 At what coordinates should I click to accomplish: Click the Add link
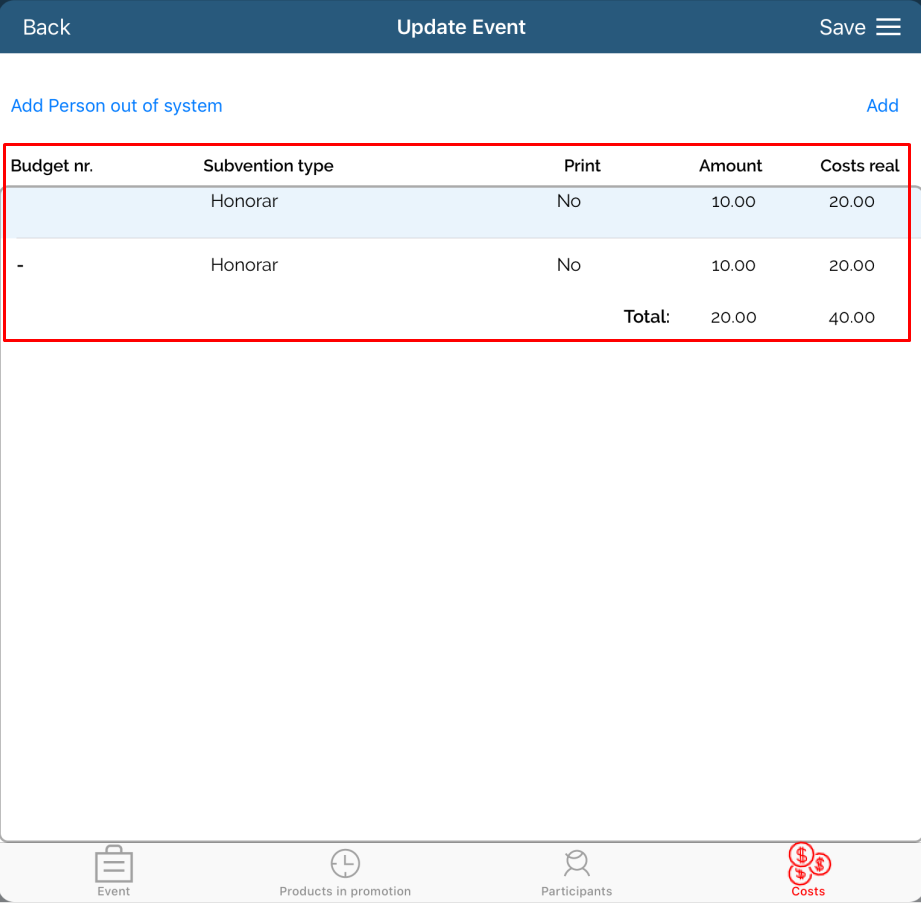(x=882, y=106)
